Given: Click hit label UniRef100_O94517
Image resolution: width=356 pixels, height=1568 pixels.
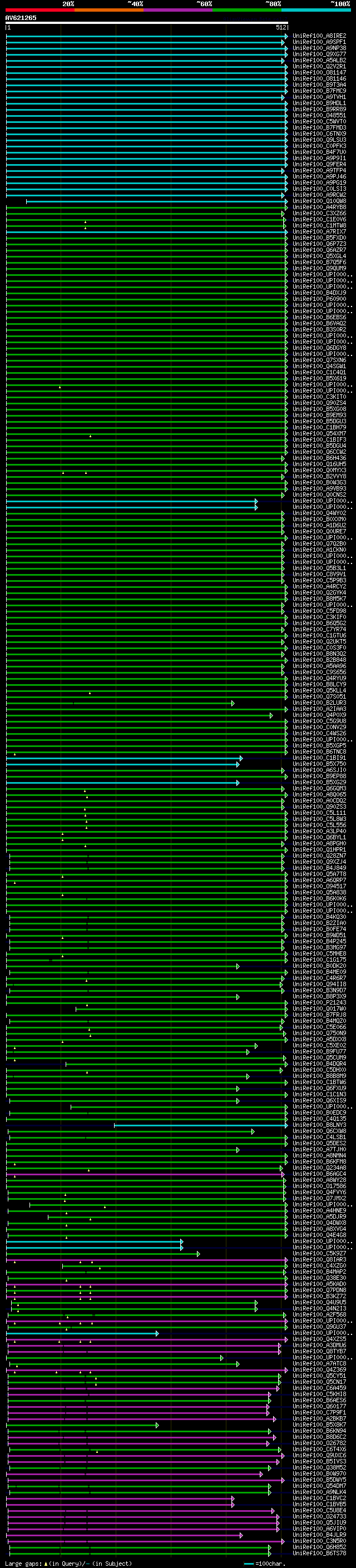Looking at the screenshot, I should 319,886.
